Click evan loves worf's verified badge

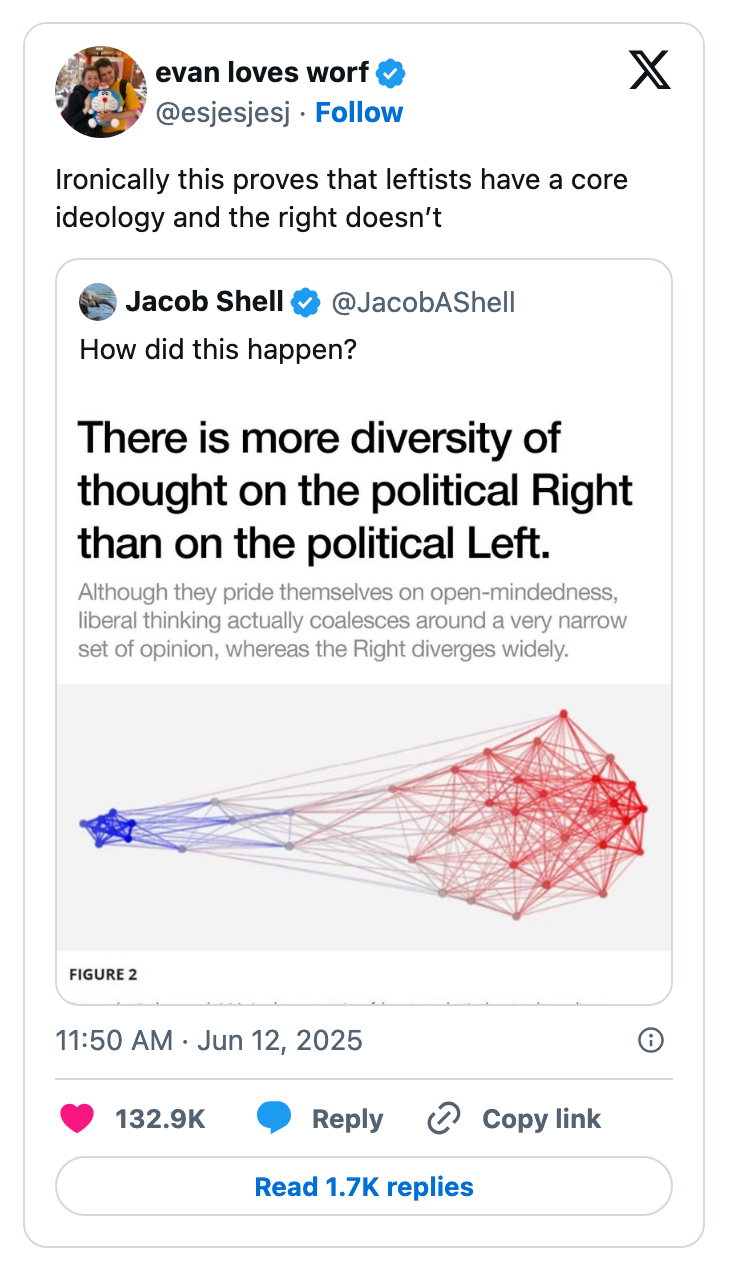tap(392, 72)
